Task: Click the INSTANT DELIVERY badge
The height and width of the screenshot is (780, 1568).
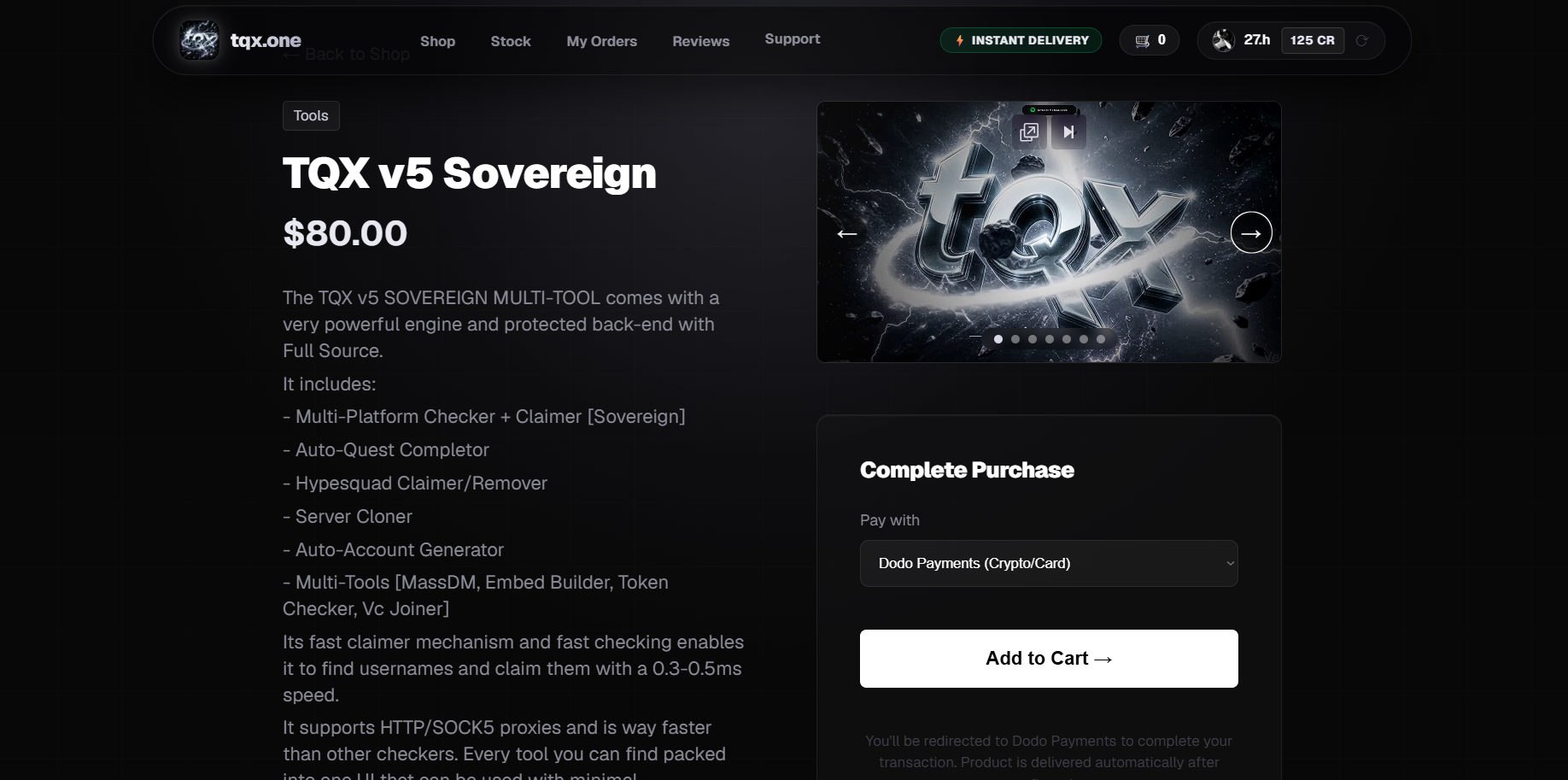Action: 1021,40
